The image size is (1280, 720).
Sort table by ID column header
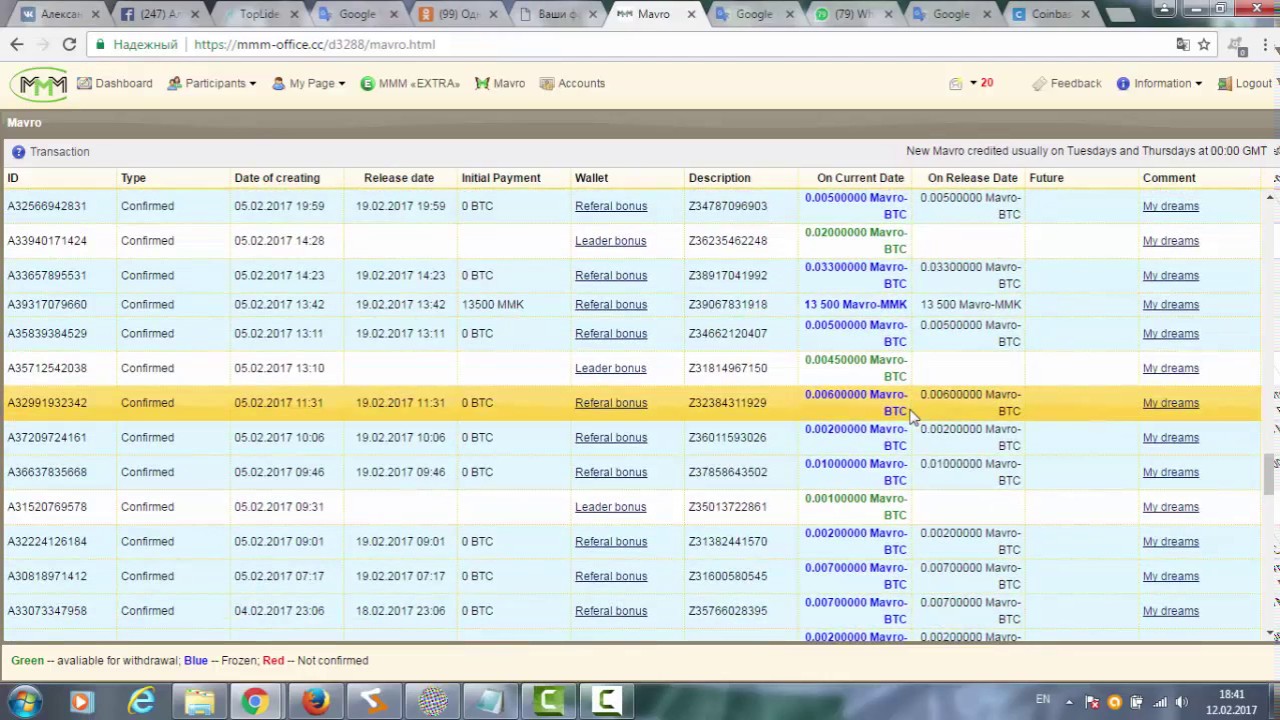pyautogui.click(x=13, y=178)
